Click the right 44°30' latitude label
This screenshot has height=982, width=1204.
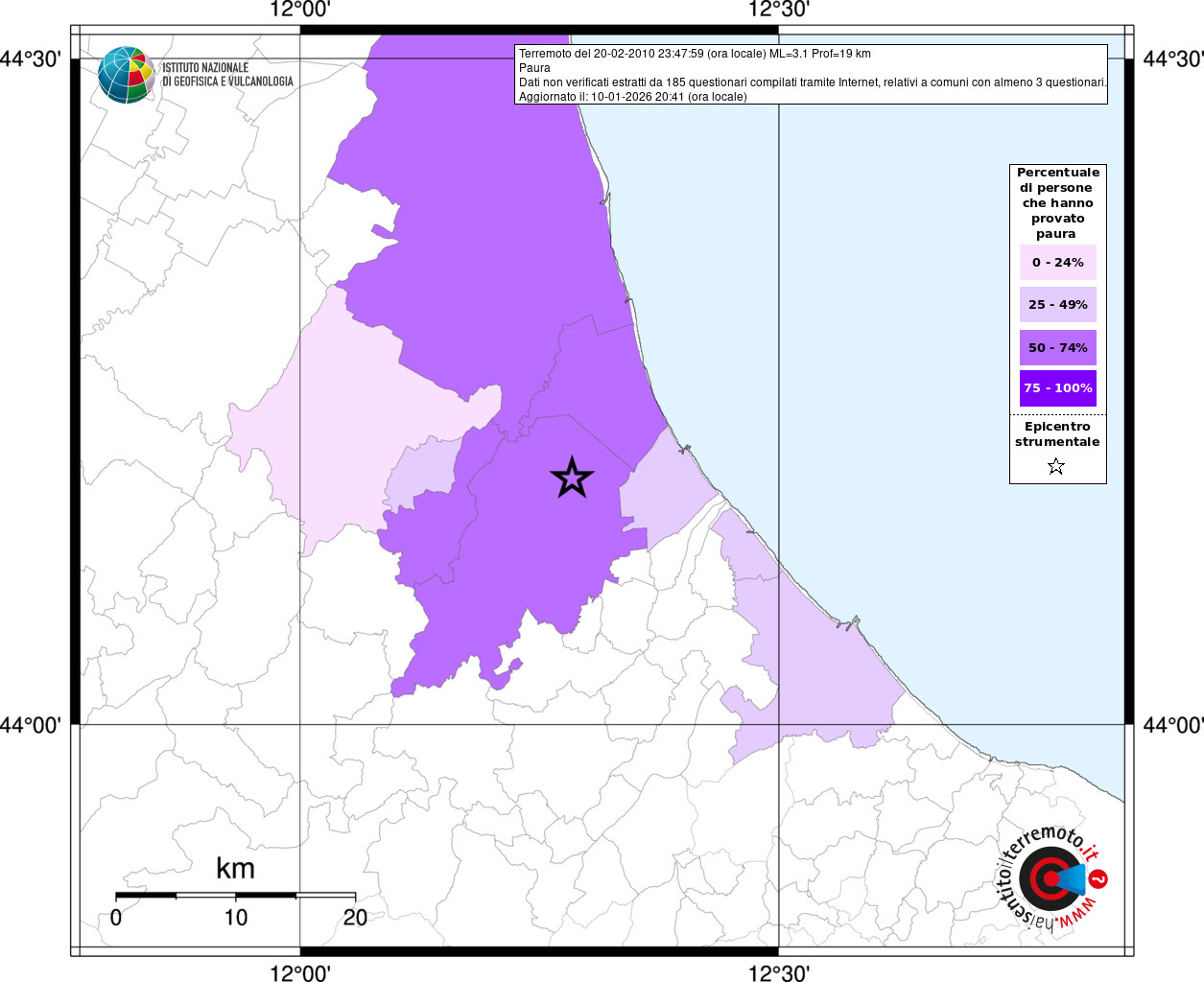click(1173, 59)
